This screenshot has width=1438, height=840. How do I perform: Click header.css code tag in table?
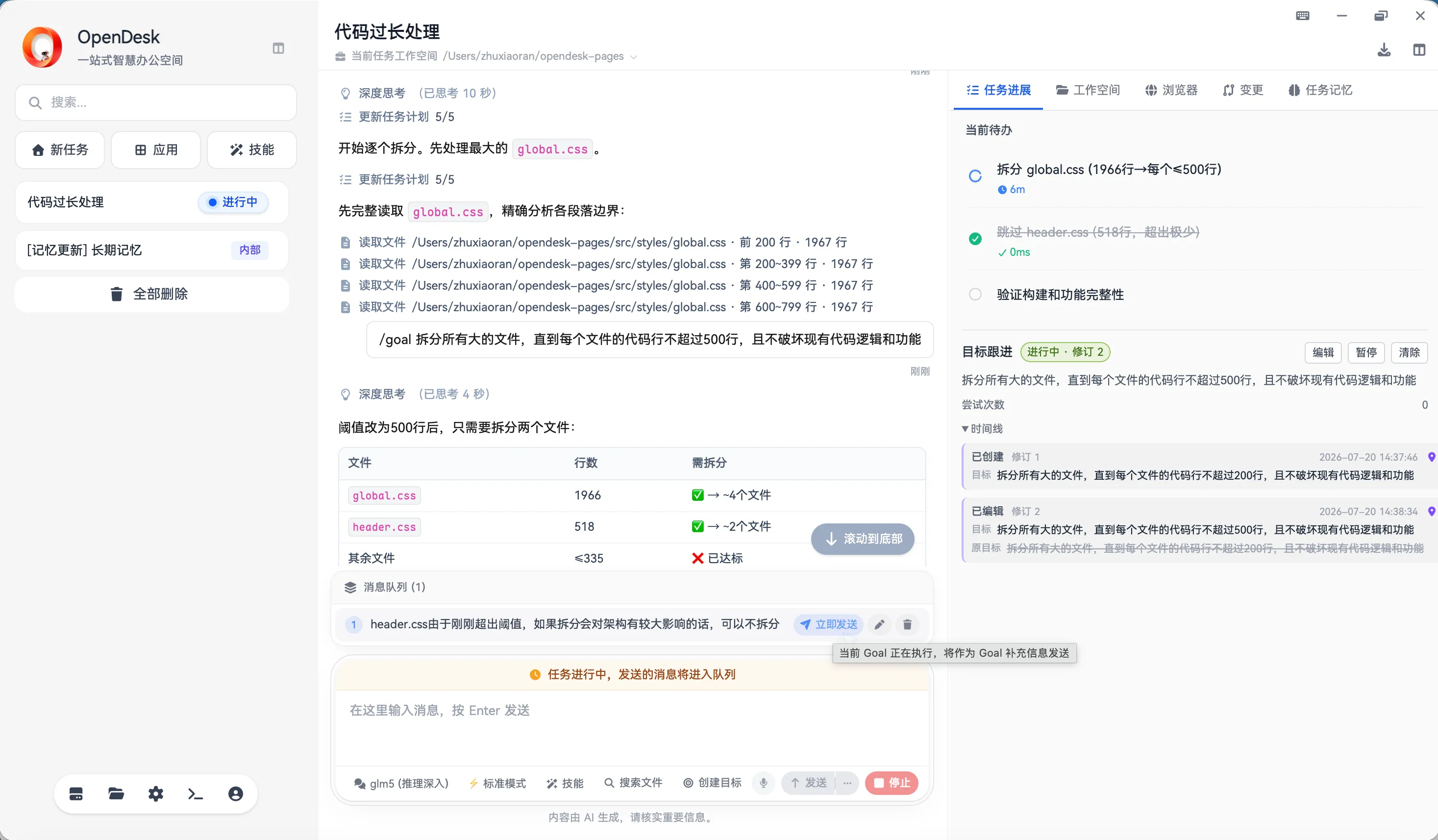384,527
